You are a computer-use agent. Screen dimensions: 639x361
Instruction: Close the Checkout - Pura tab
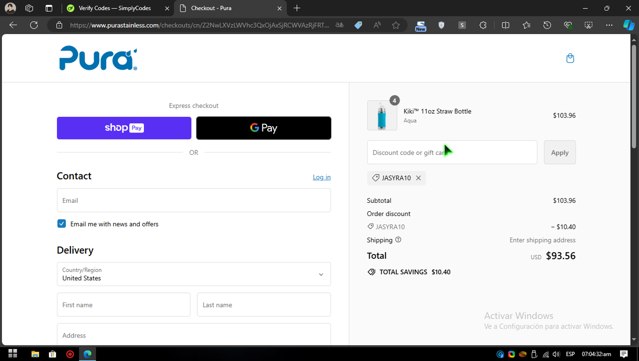[279, 8]
